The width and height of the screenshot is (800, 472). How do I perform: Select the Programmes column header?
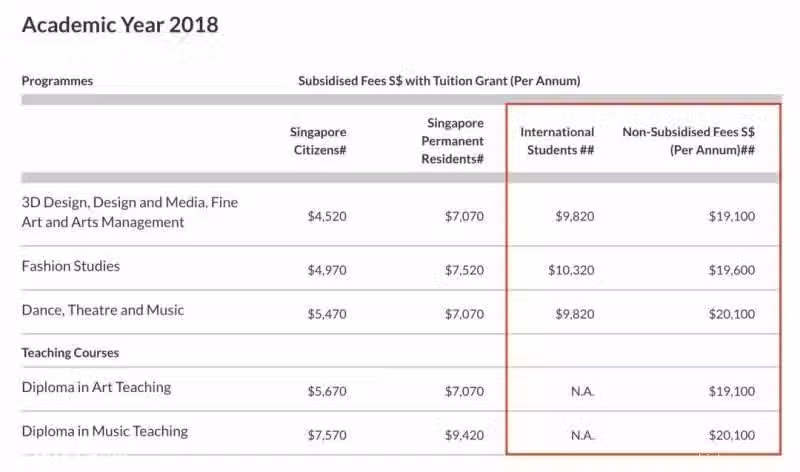57,81
